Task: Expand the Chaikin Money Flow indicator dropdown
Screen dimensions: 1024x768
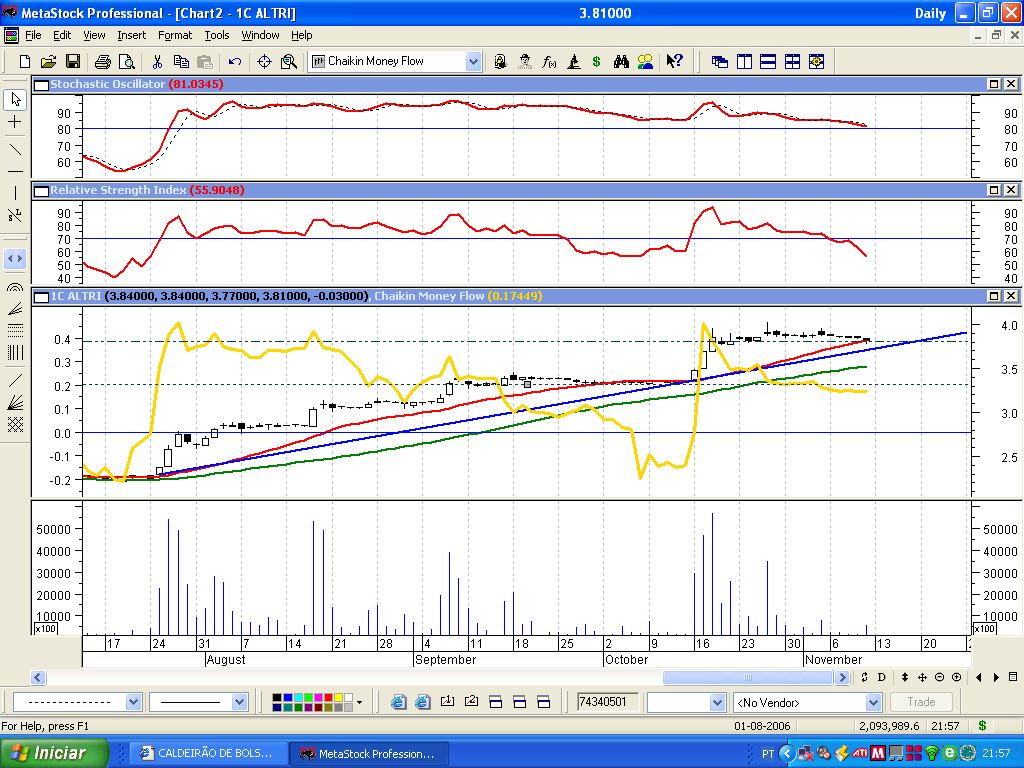Action: point(473,61)
